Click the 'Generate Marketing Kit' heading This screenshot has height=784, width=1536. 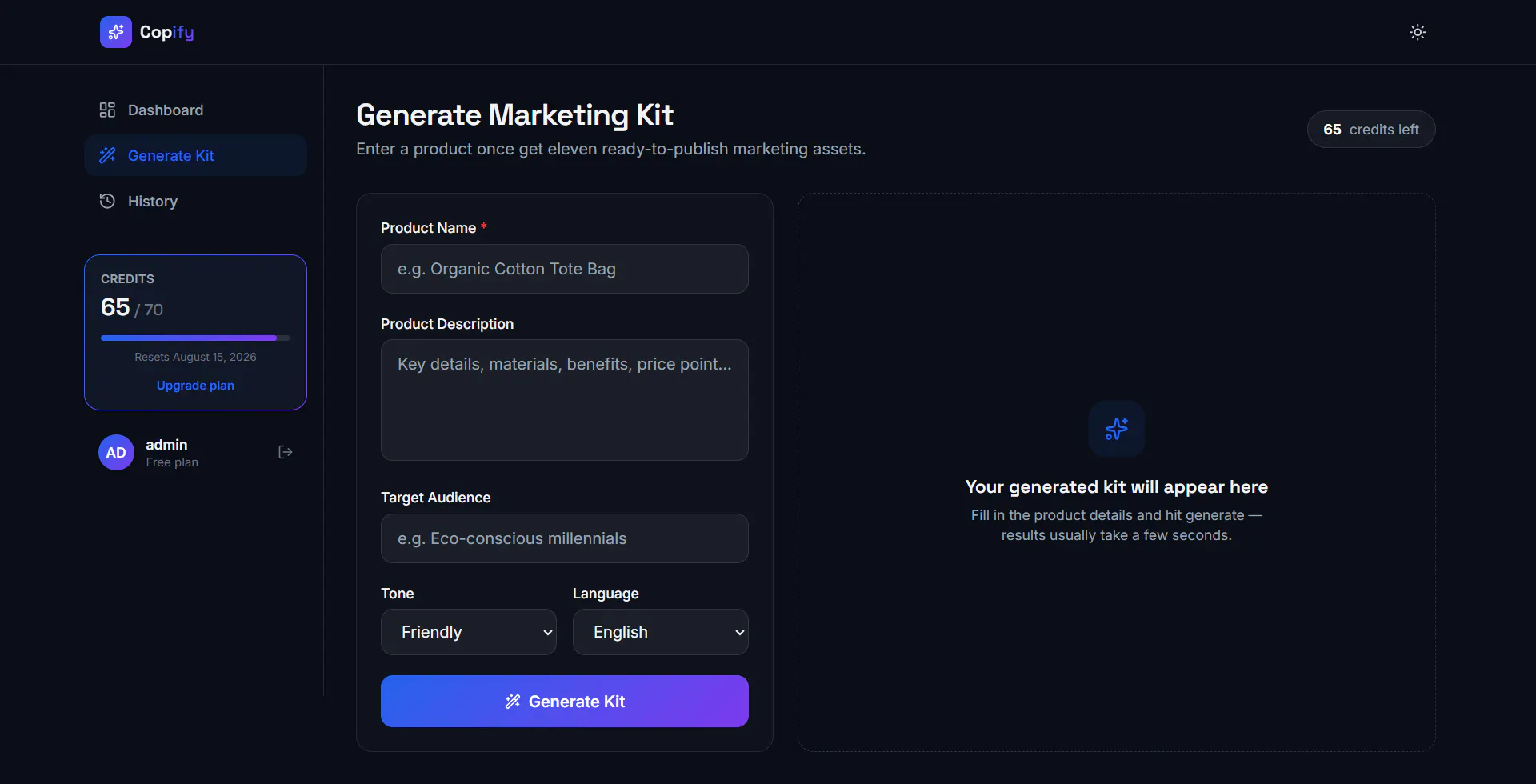click(514, 115)
